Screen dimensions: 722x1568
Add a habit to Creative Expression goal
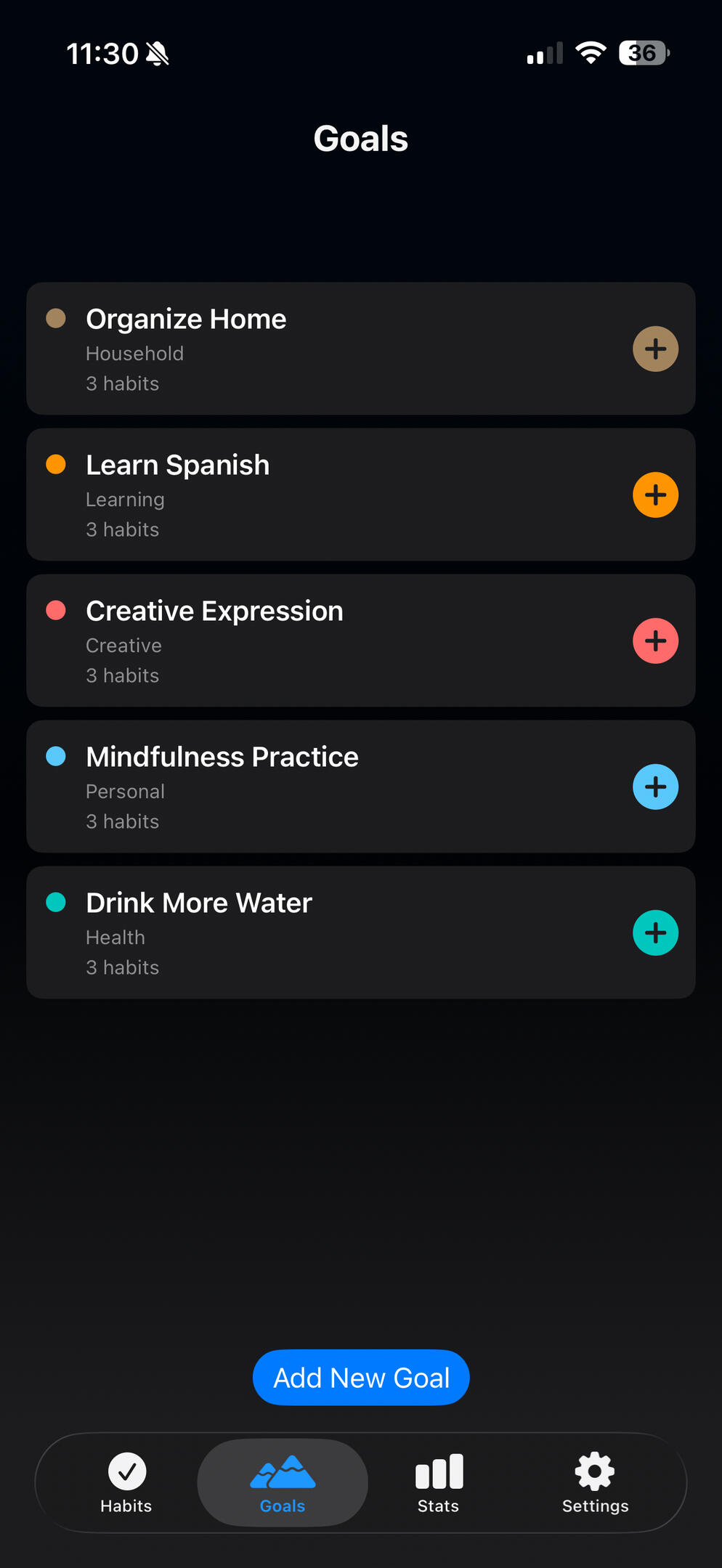click(x=655, y=641)
